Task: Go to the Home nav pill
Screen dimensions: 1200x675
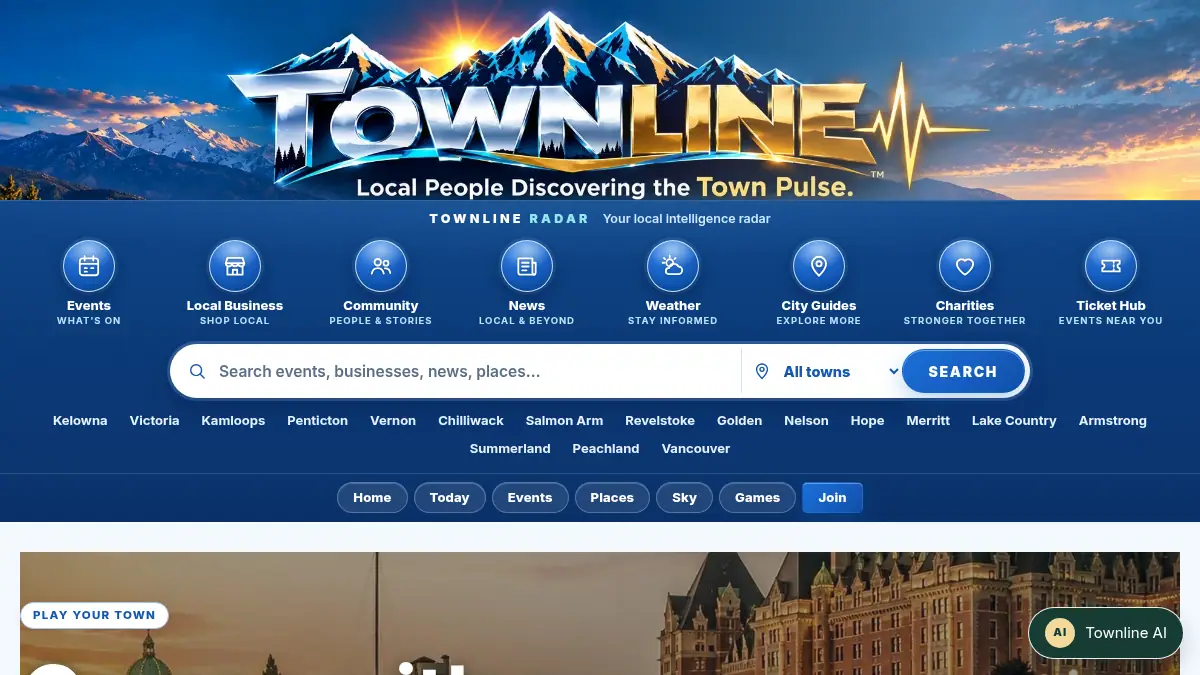Action: (372, 497)
